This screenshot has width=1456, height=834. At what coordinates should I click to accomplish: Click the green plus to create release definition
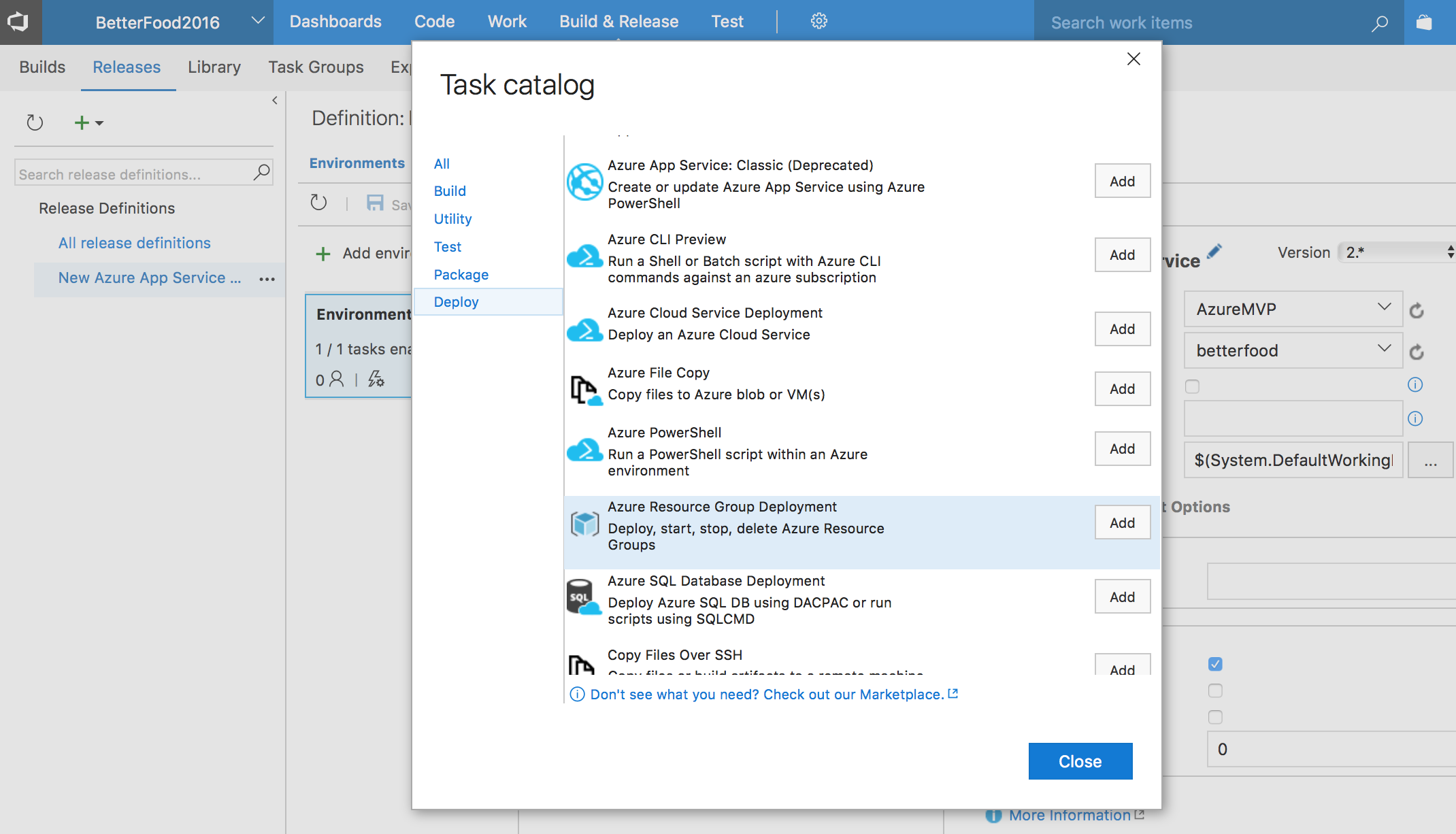(82, 122)
